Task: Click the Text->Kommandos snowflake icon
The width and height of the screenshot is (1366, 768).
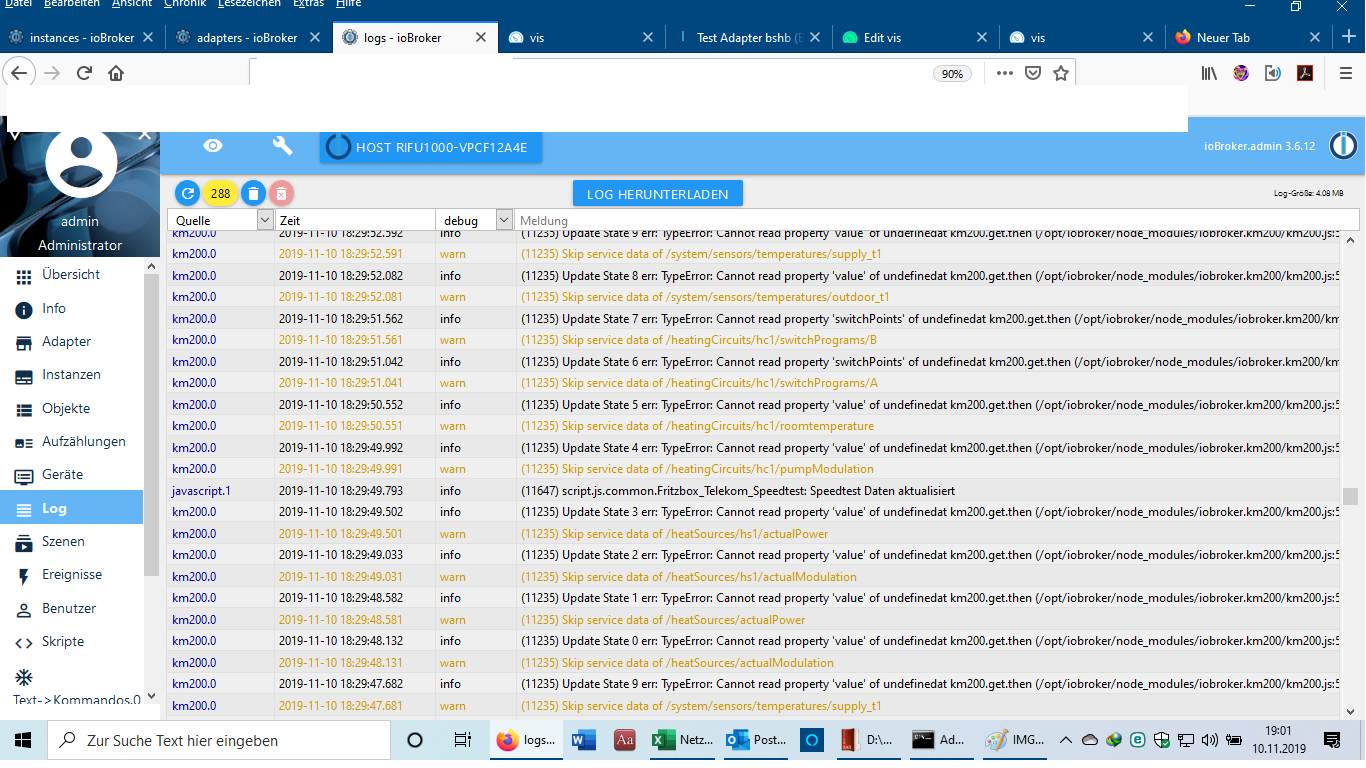Action: (x=23, y=676)
